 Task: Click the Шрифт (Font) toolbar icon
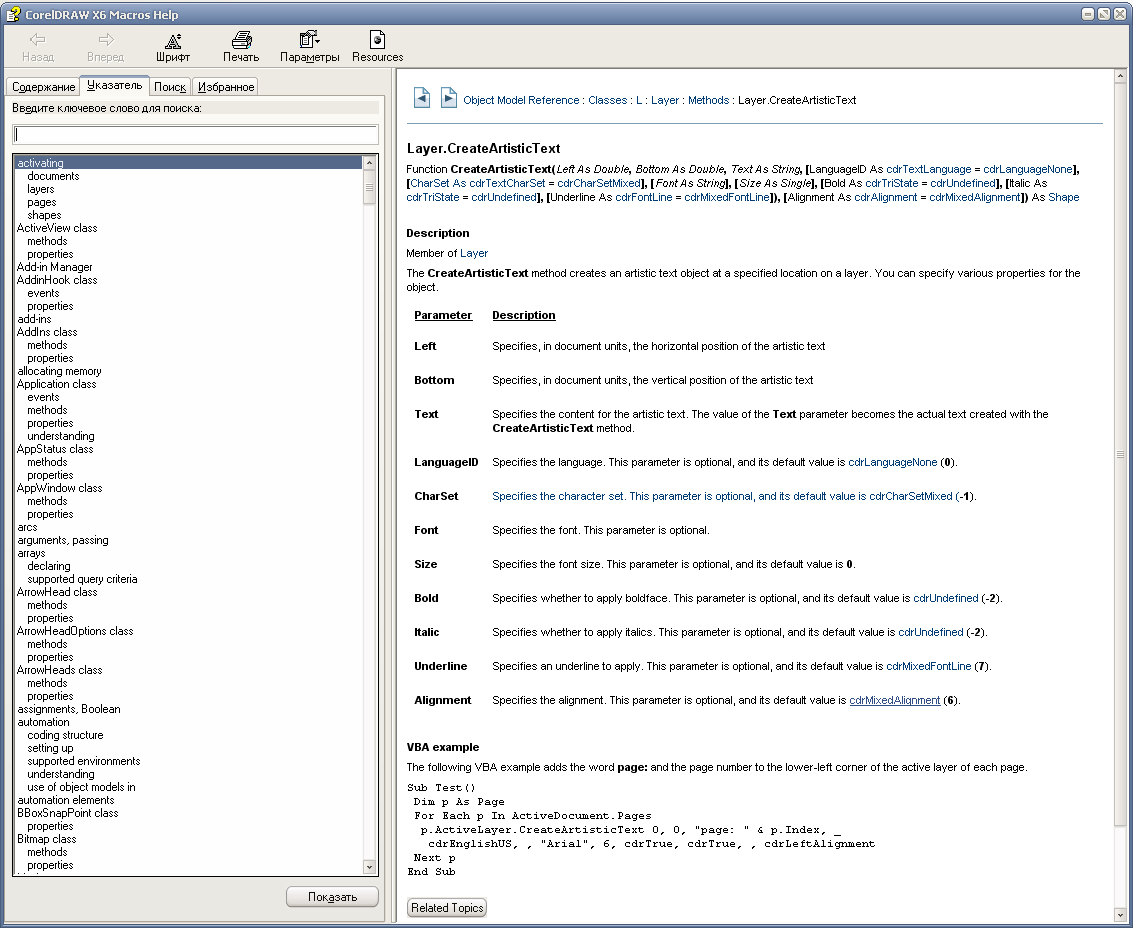[173, 41]
